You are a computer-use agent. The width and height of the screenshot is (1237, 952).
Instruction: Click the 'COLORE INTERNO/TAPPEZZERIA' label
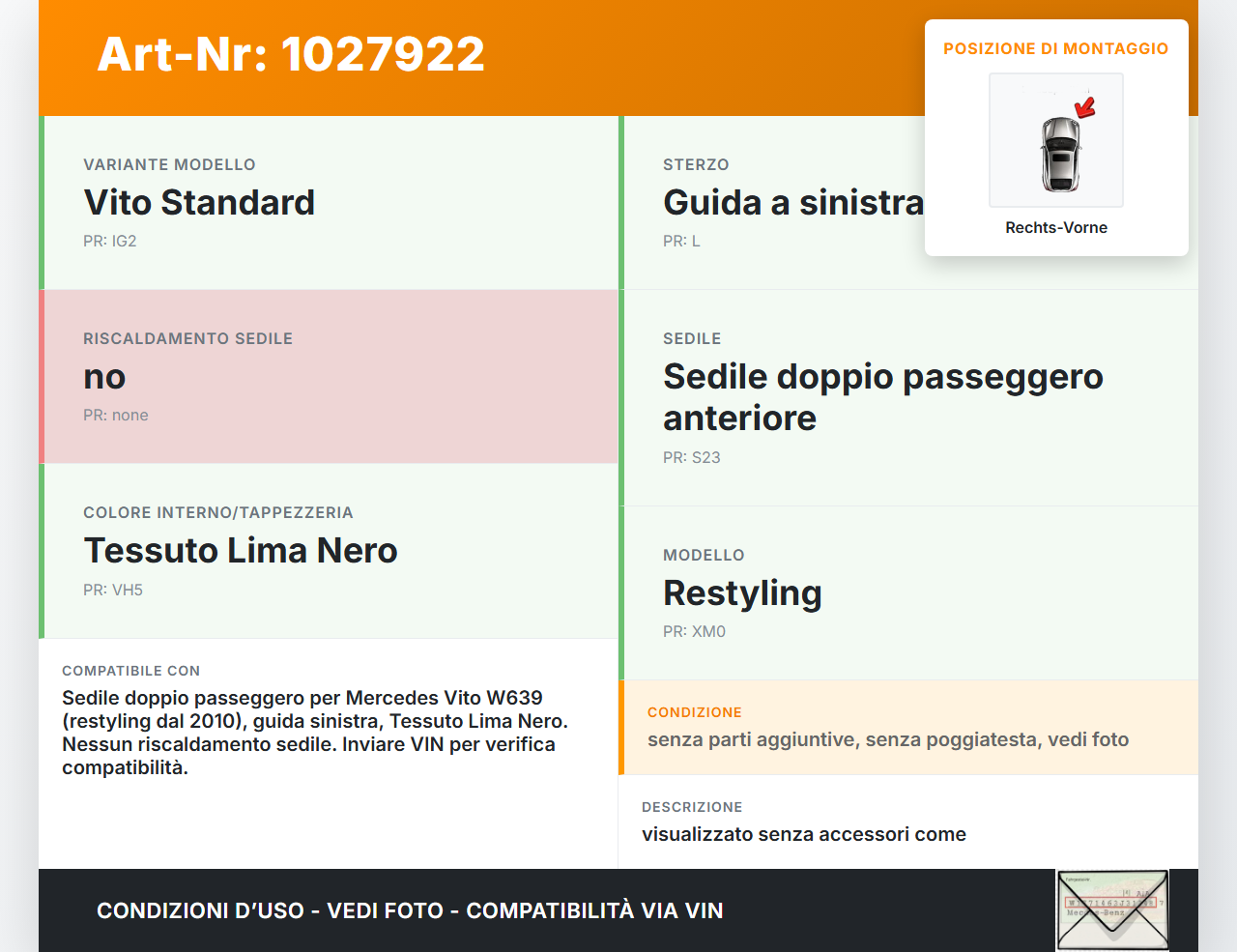click(218, 512)
